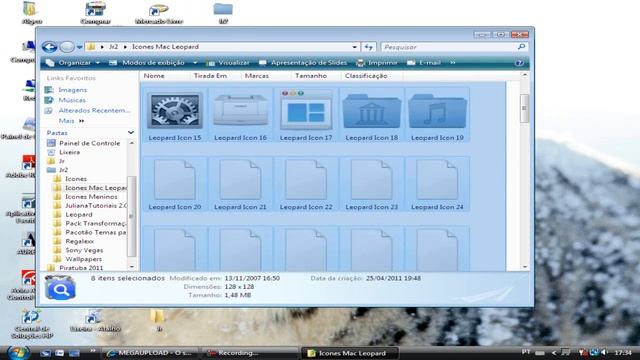This screenshot has height=360, width=640.
Task: Show more toolbar commands chevron
Action: (452, 63)
